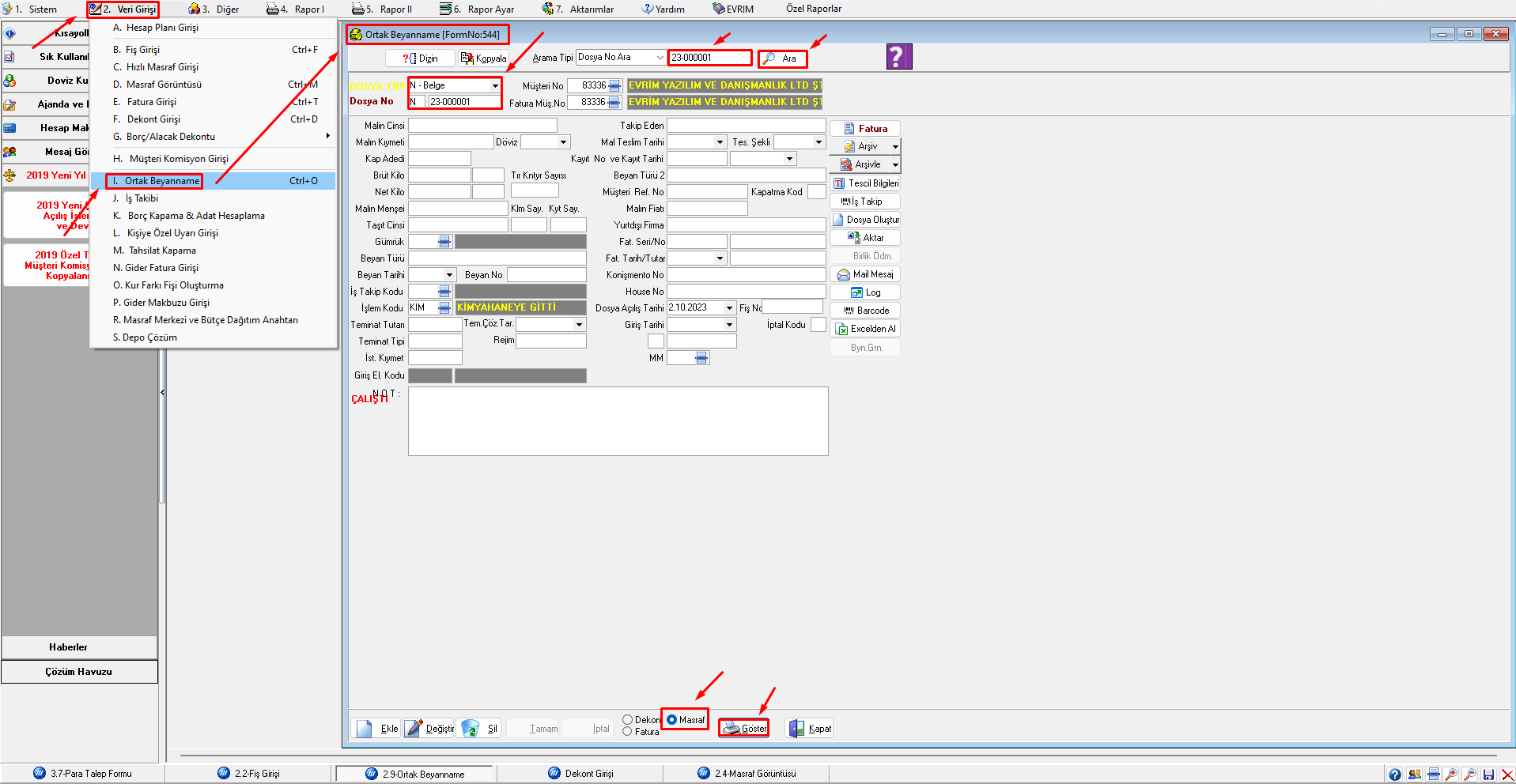
Task: Open the Arama Tipi dropdown
Action: (x=660, y=58)
